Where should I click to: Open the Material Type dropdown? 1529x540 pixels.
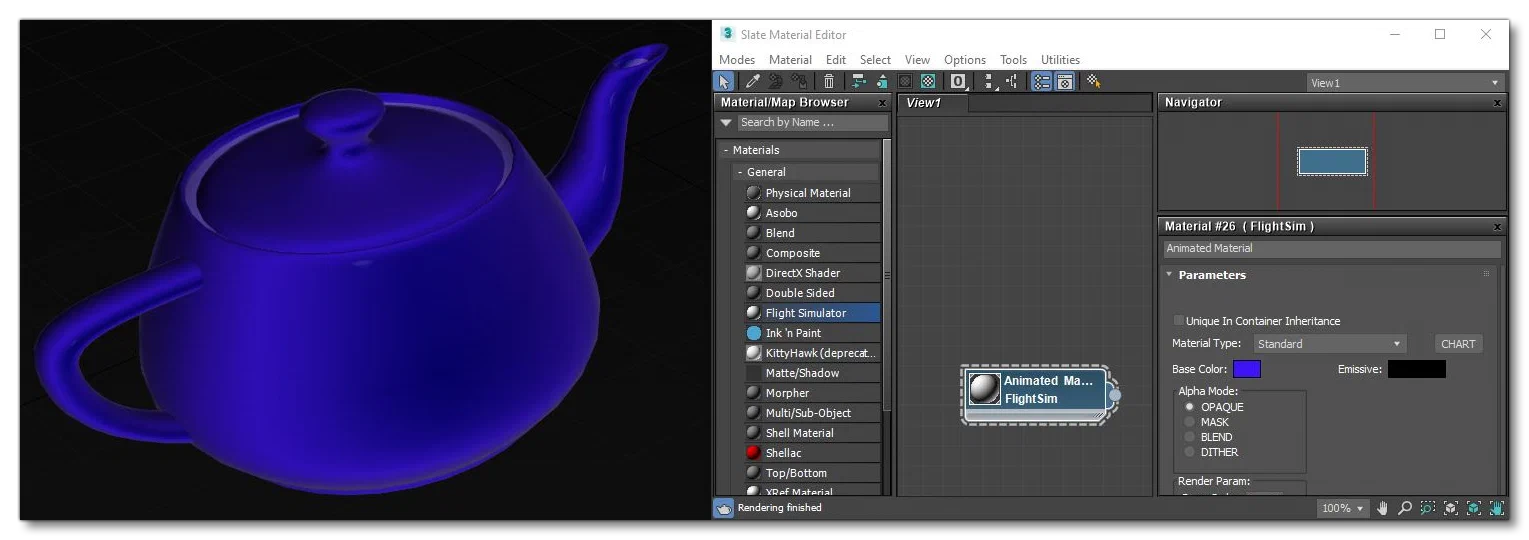point(1330,344)
